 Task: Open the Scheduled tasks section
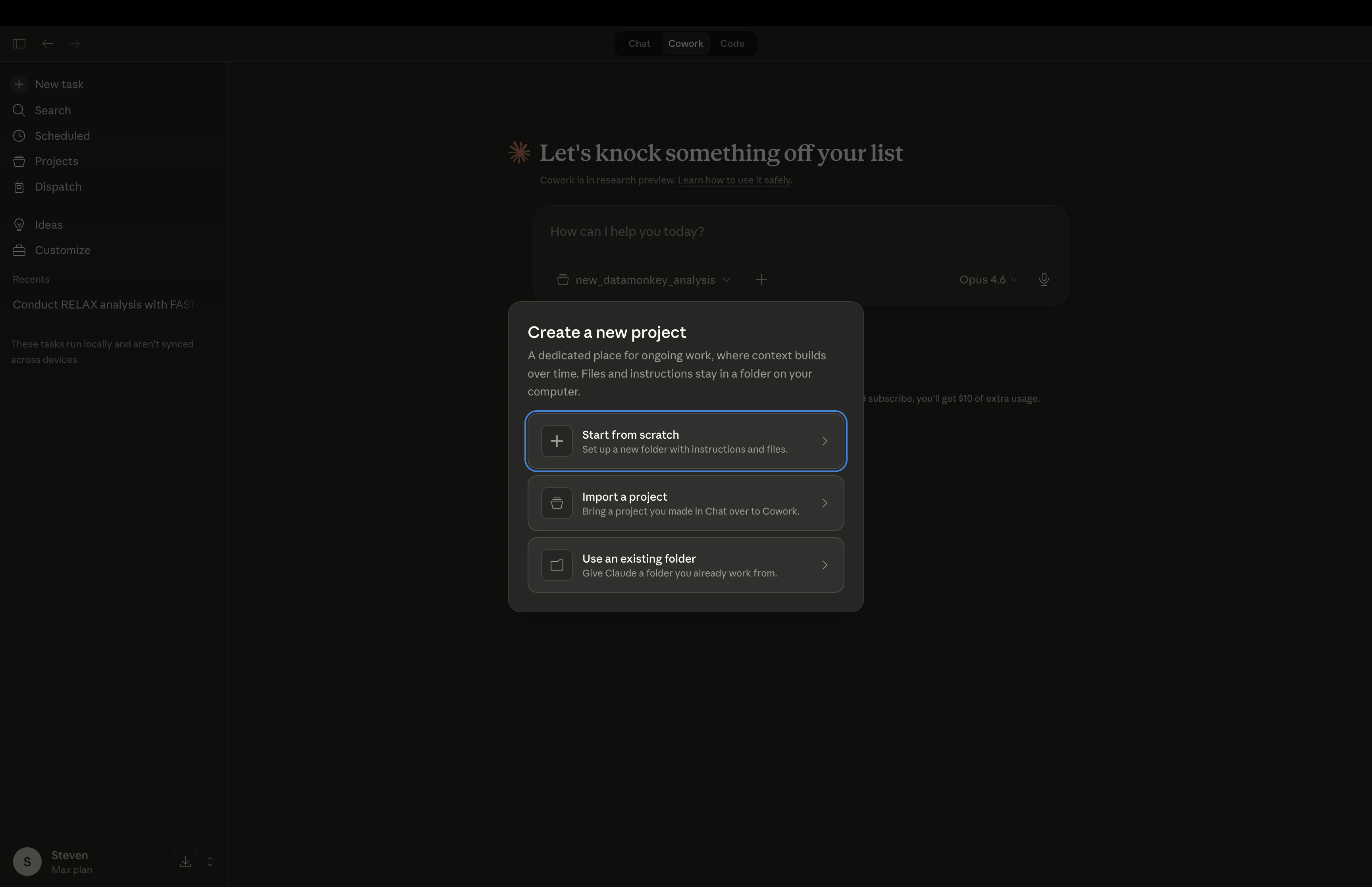click(62, 136)
